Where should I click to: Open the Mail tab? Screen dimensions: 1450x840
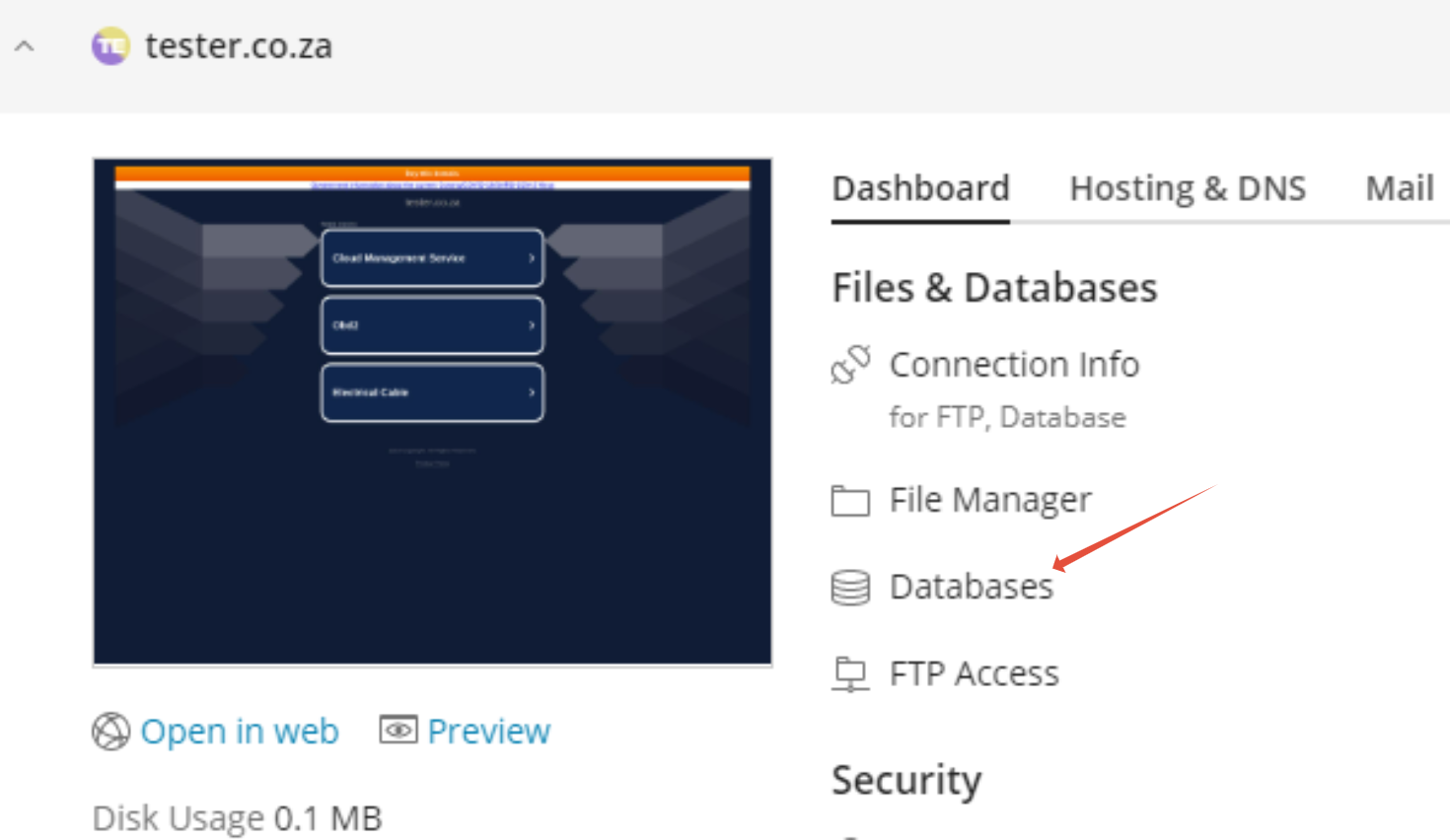tap(1399, 187)
